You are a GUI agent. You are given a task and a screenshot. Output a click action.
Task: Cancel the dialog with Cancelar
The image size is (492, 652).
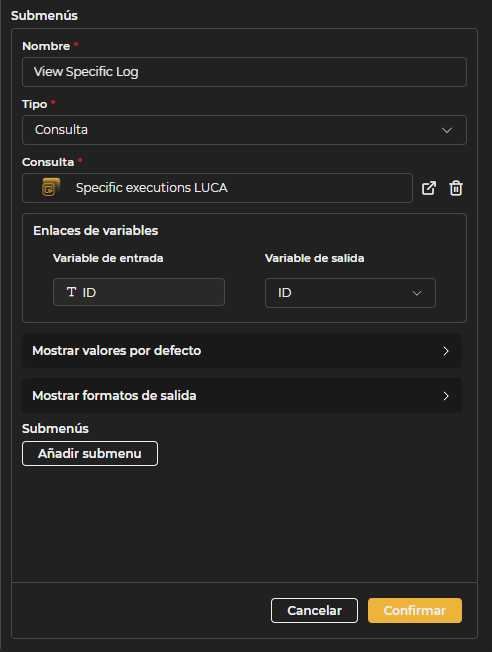click(314, 610)
